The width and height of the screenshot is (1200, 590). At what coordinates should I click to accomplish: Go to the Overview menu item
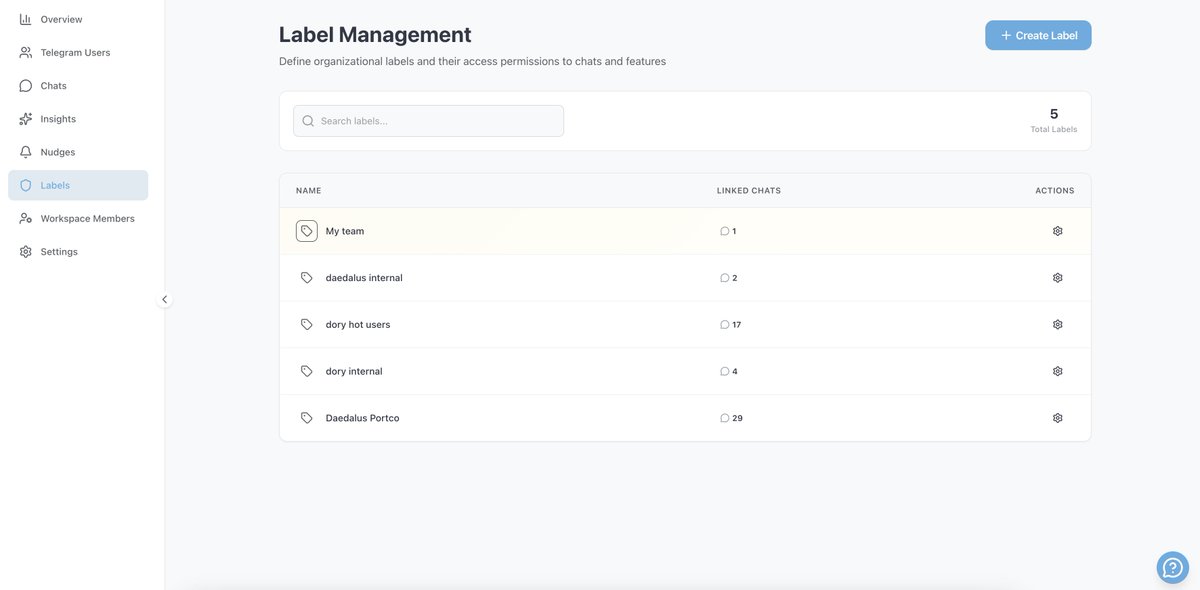pyautogui.click(x=78, y=19)
